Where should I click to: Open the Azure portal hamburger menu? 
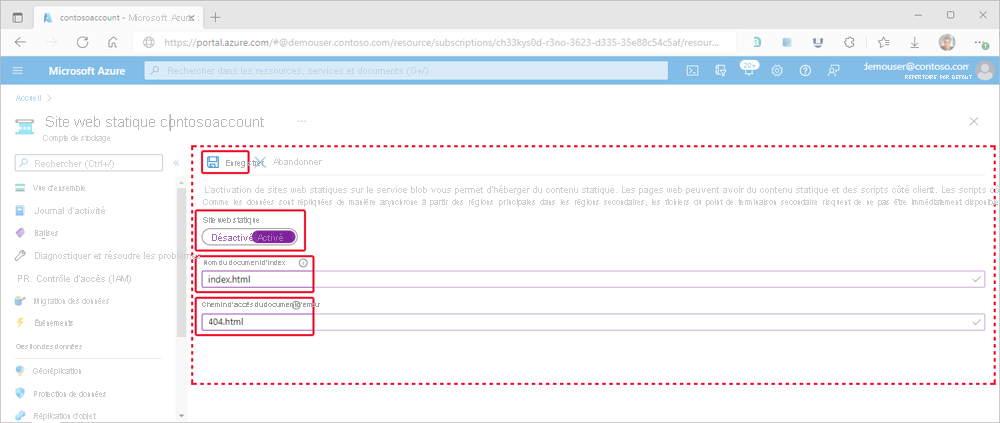pos(17,71)
